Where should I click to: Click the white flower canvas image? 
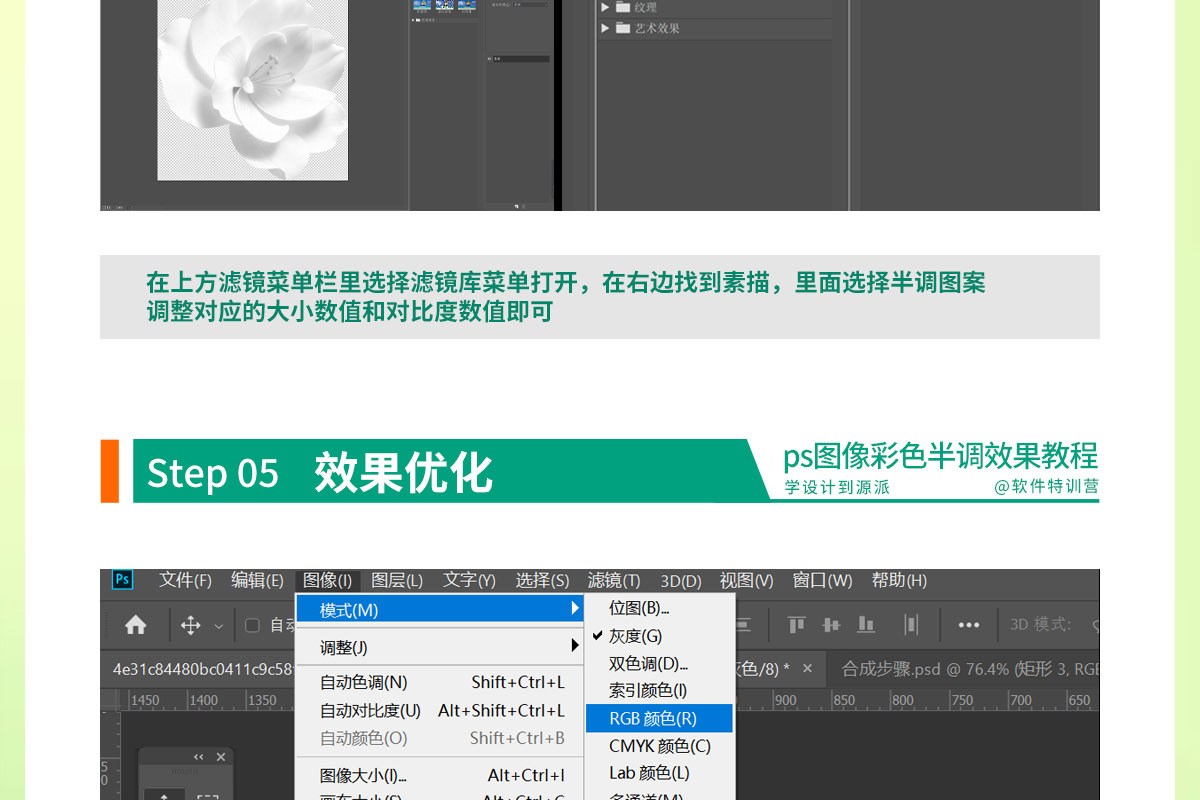253,90
